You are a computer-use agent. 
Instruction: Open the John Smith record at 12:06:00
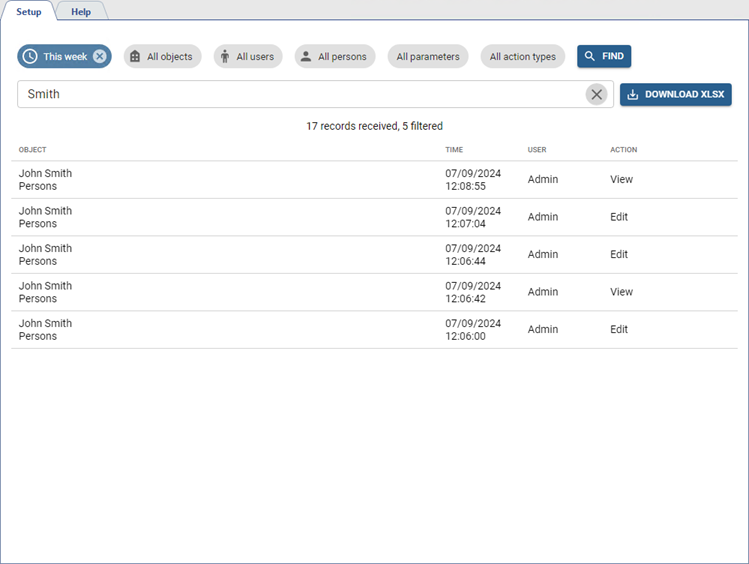point(46,329)
